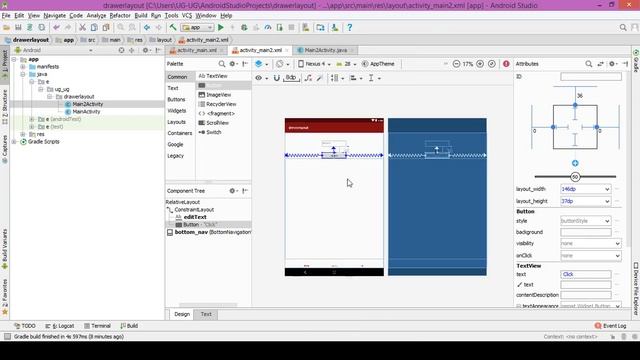Open the Help question mark icon
The width and height of the screenshot is (640, 360).
point(349,28)
